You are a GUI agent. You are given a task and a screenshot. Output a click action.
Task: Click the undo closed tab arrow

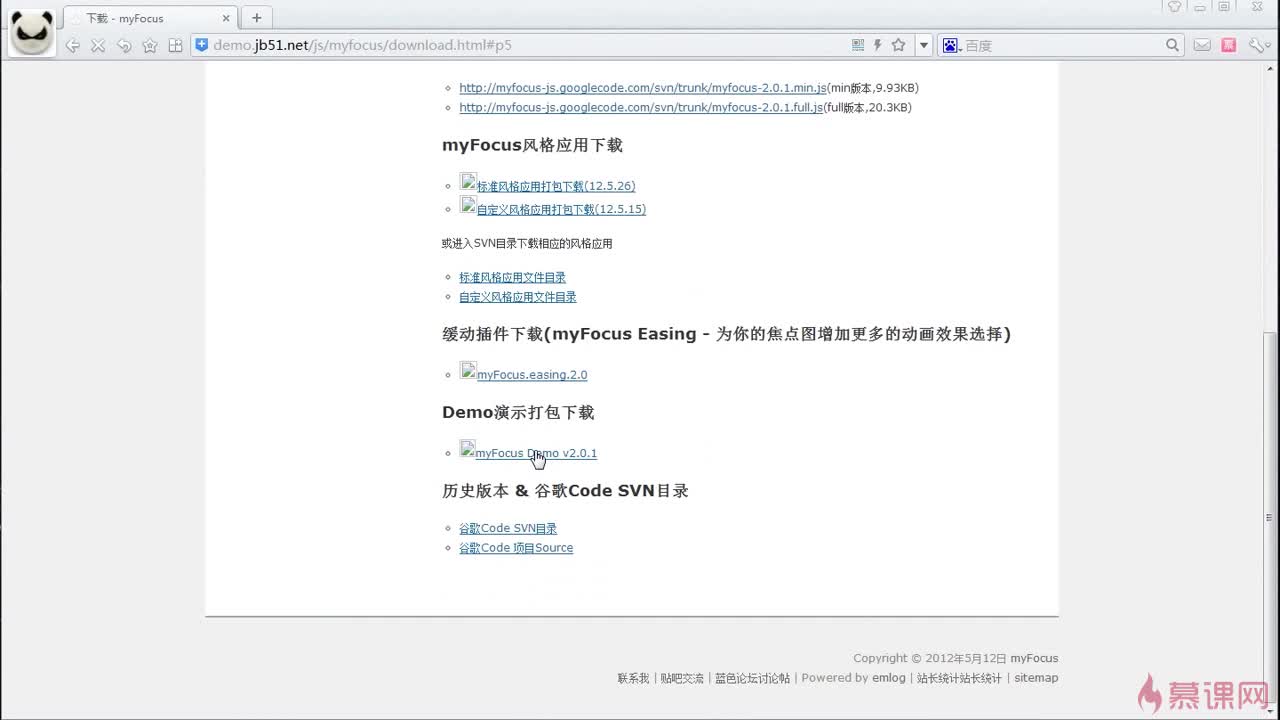pyautogui.click(x=124, y=45)
